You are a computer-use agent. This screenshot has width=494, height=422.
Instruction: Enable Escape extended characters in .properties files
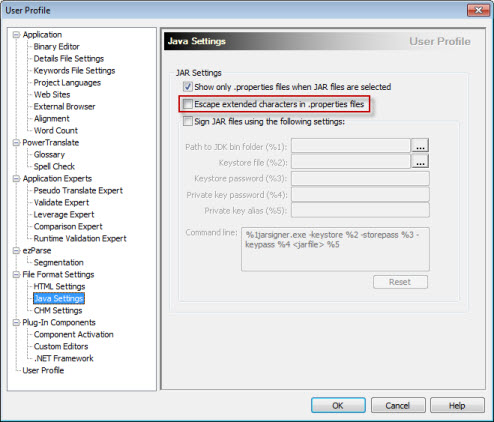point(188,104)
